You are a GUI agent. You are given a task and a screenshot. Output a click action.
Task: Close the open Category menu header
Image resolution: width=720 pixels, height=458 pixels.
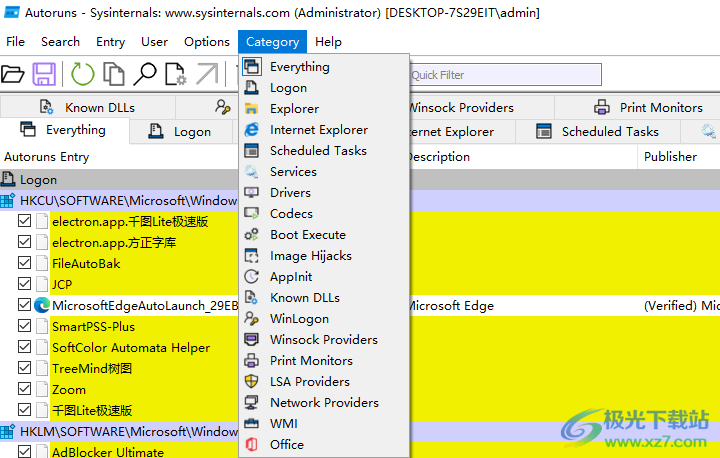pos(272,42)
